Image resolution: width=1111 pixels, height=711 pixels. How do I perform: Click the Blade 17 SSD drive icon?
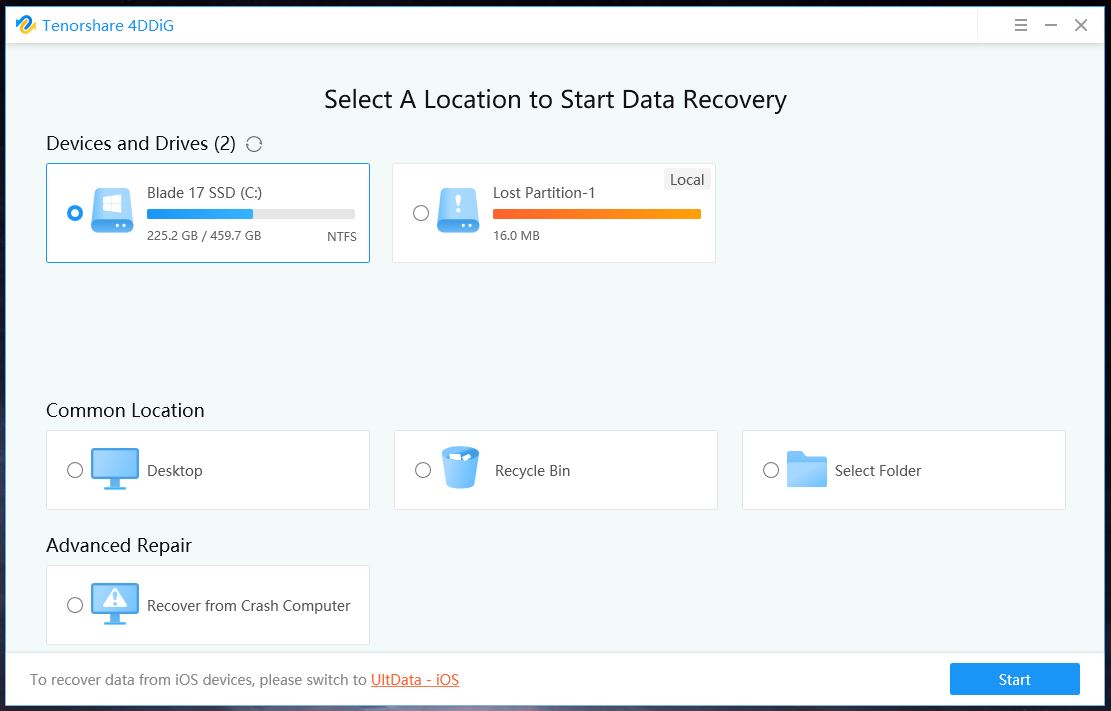(112, 212)
